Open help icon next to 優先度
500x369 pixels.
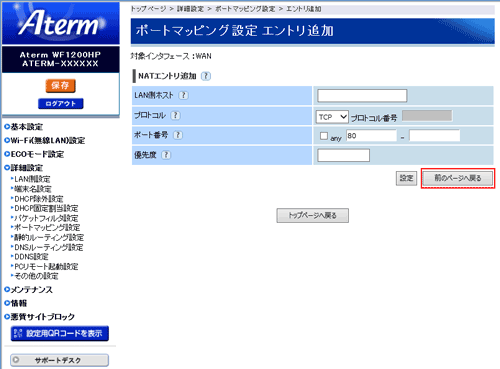click(166, 155)
